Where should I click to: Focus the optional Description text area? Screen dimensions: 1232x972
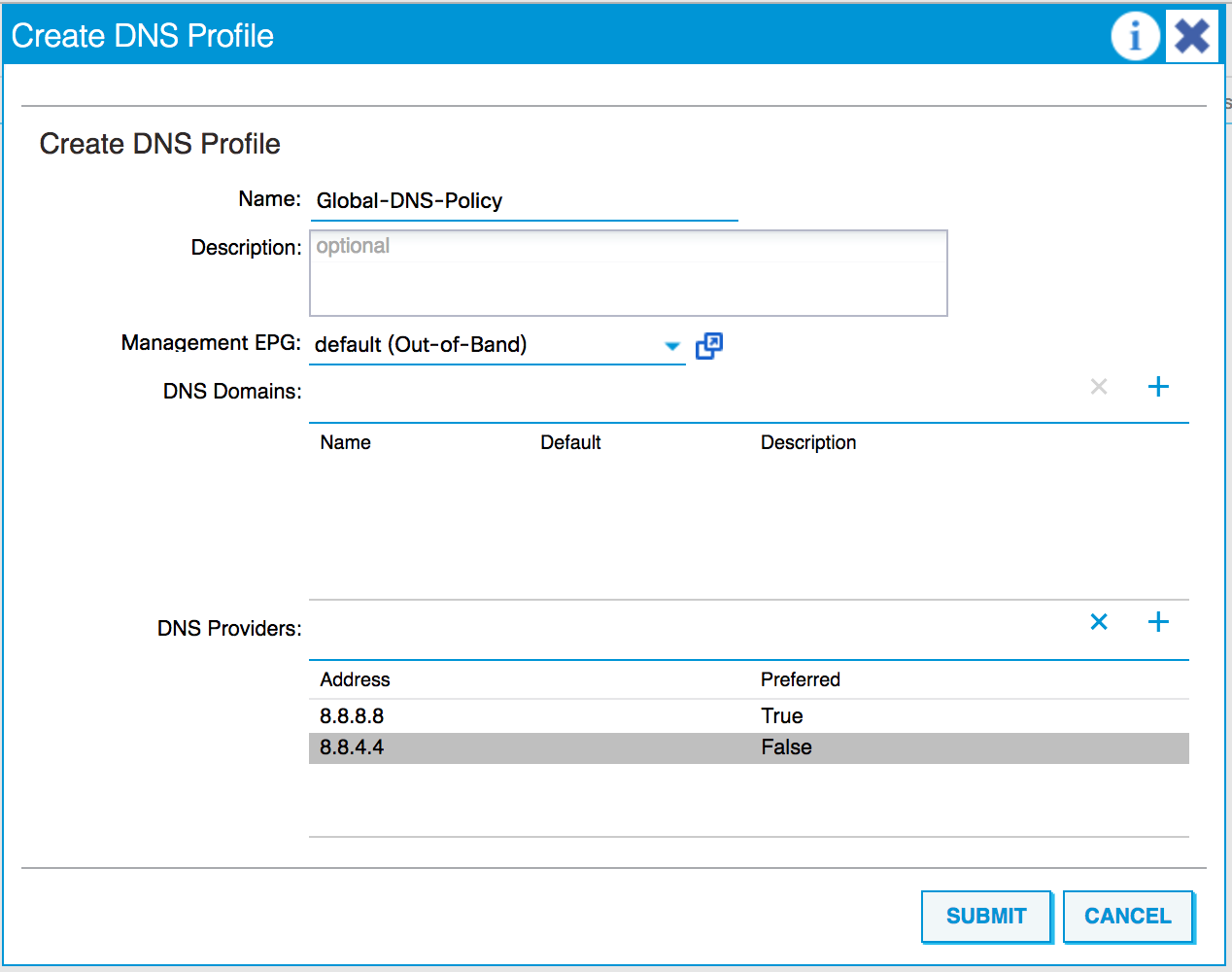[629, 273]
